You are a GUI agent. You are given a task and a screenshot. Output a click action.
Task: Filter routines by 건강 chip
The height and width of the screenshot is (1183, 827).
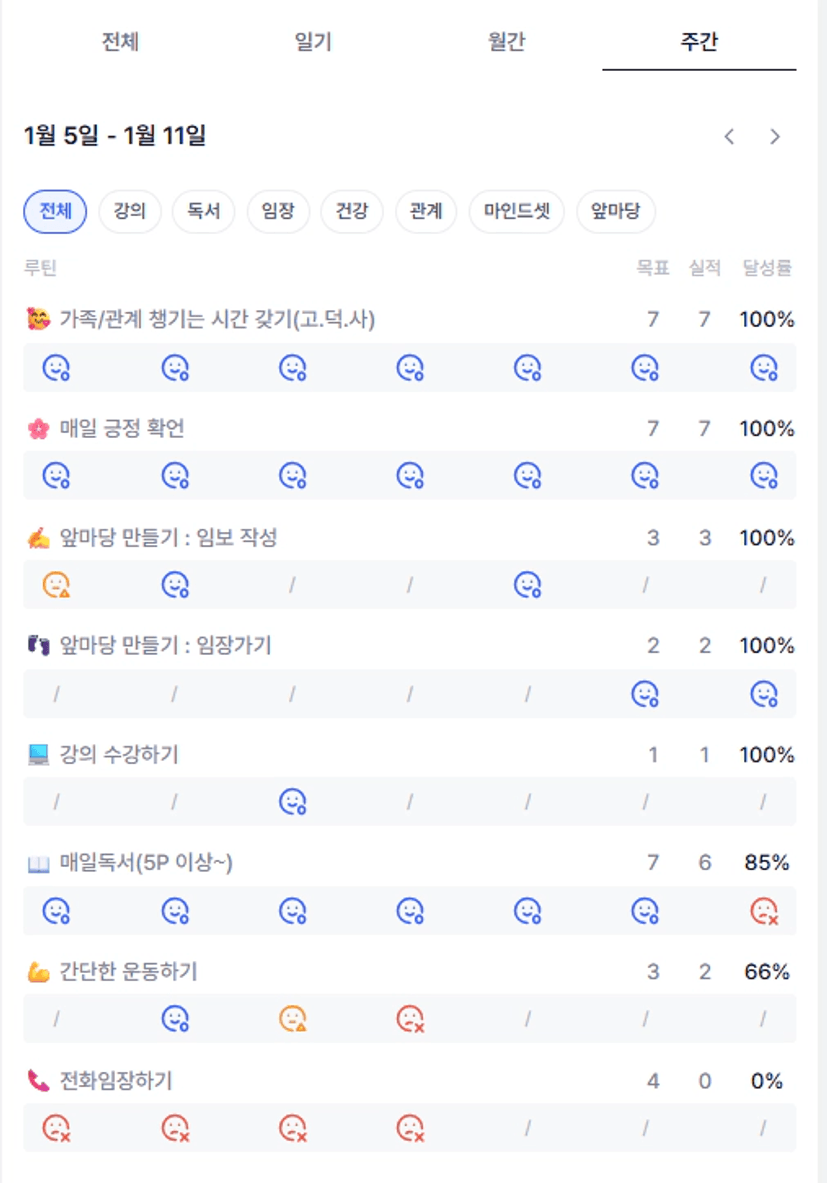[x=351, y=212]
